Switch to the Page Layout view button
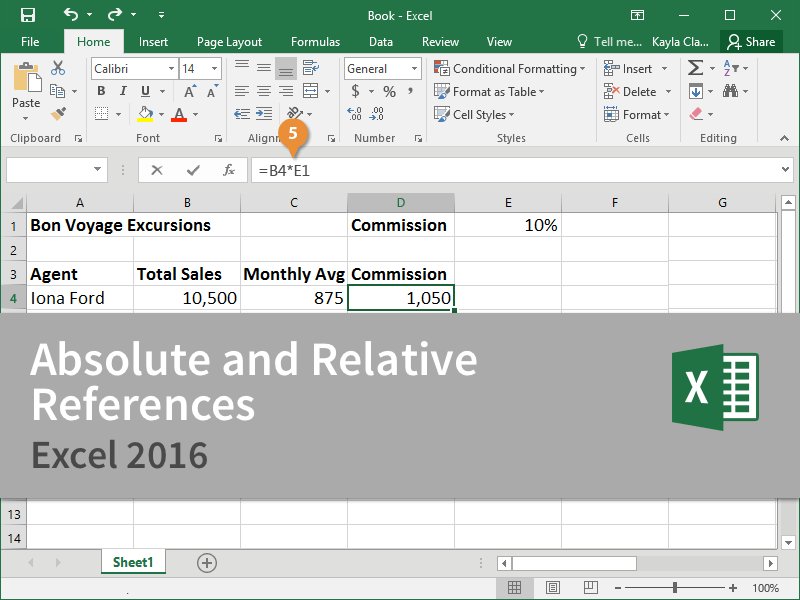The image size is (800, 600). pos(553,588)
